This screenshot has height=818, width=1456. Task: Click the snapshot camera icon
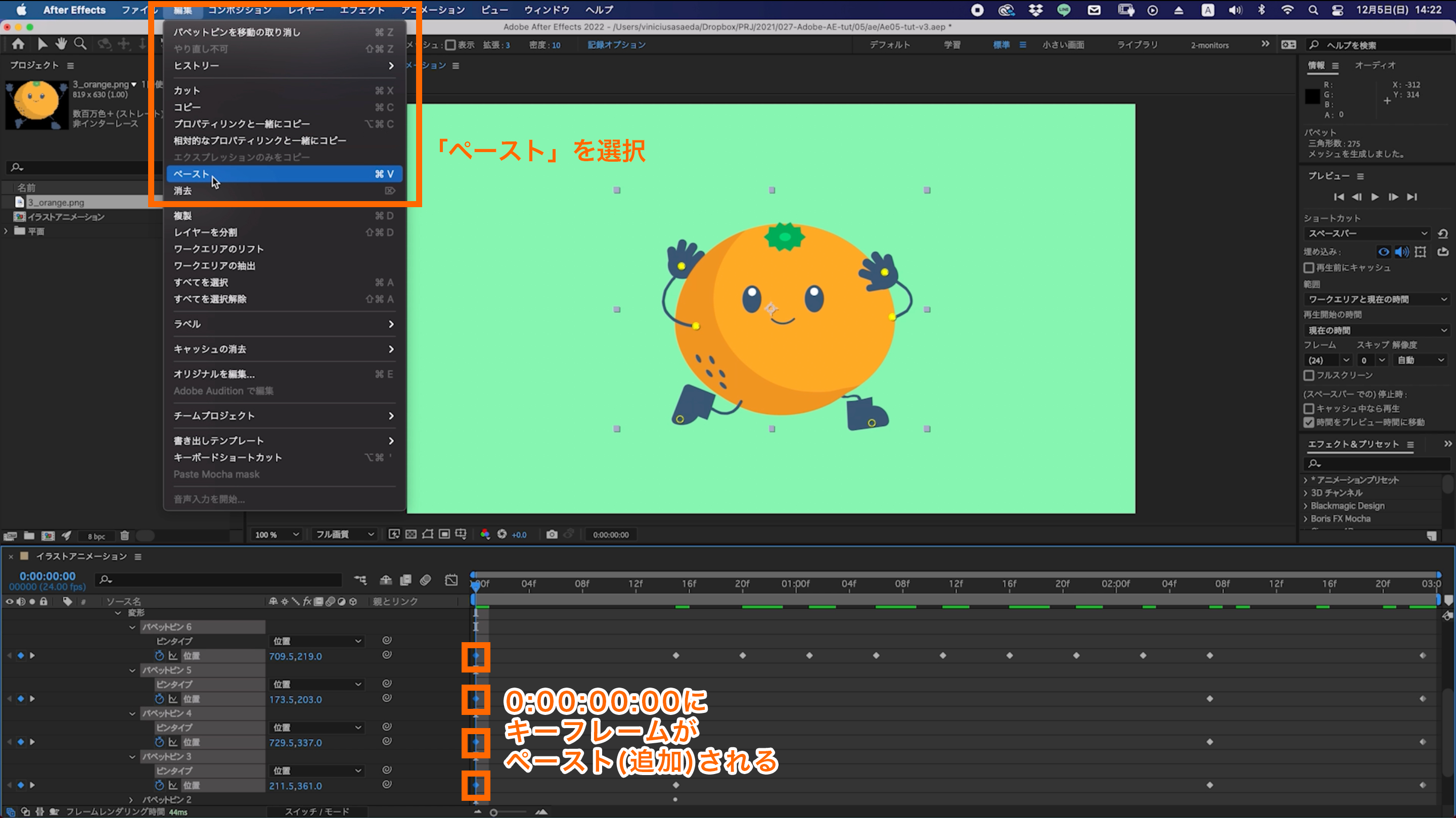pos(552,535)
